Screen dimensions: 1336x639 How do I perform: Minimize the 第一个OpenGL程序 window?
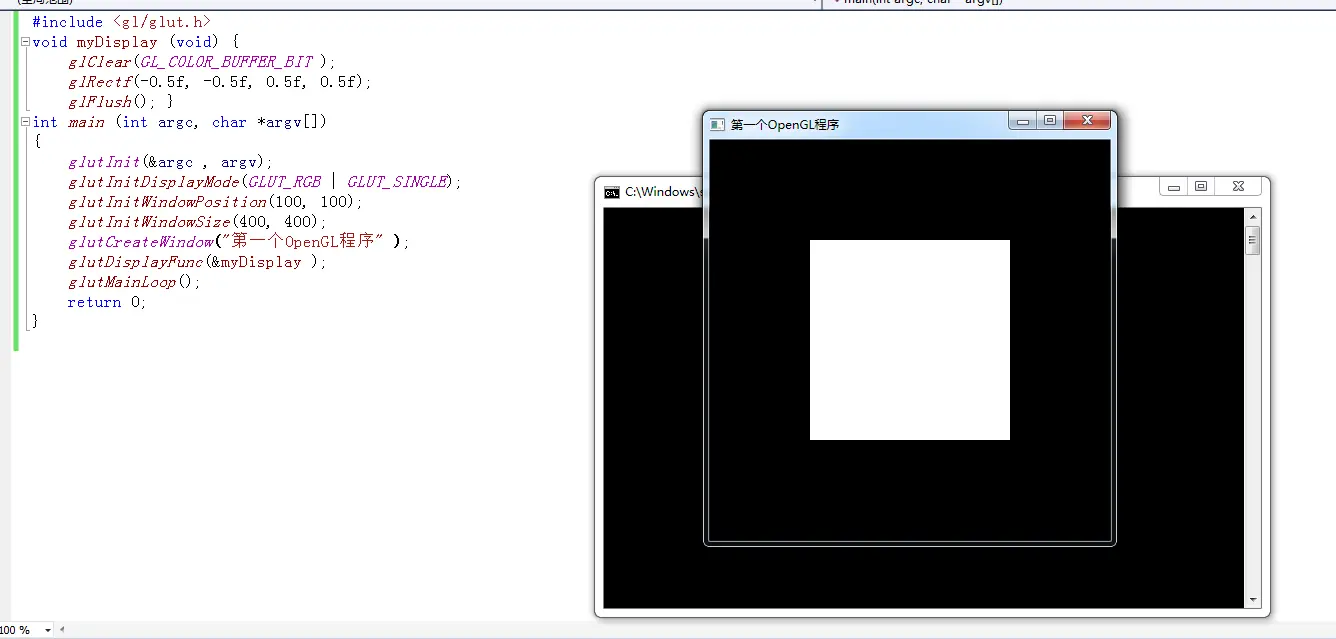(1023, 122)
